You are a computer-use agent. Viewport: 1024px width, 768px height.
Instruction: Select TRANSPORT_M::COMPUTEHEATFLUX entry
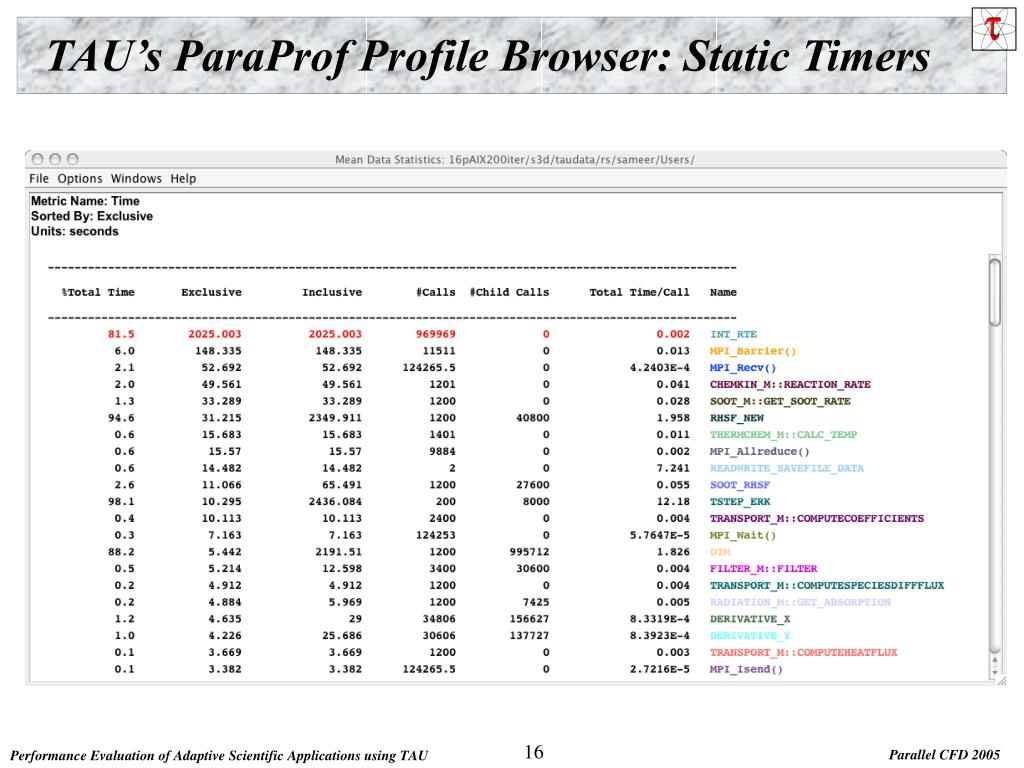click(803, 652)
